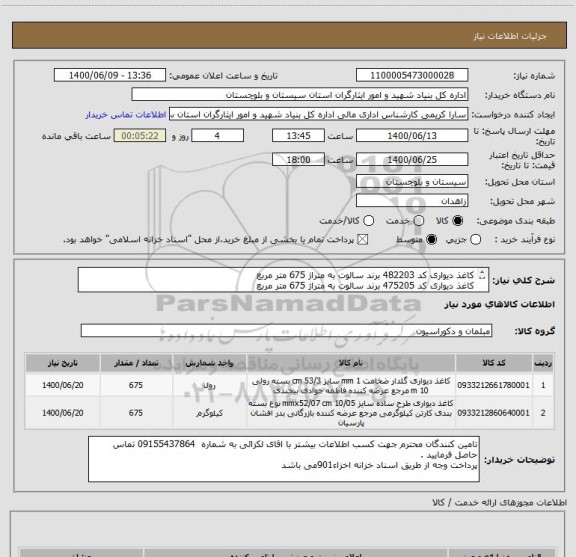Click quantity 675 in row 2
Image resolution: width=576 pixels, height=557 pixels.
tap(136, 413)
